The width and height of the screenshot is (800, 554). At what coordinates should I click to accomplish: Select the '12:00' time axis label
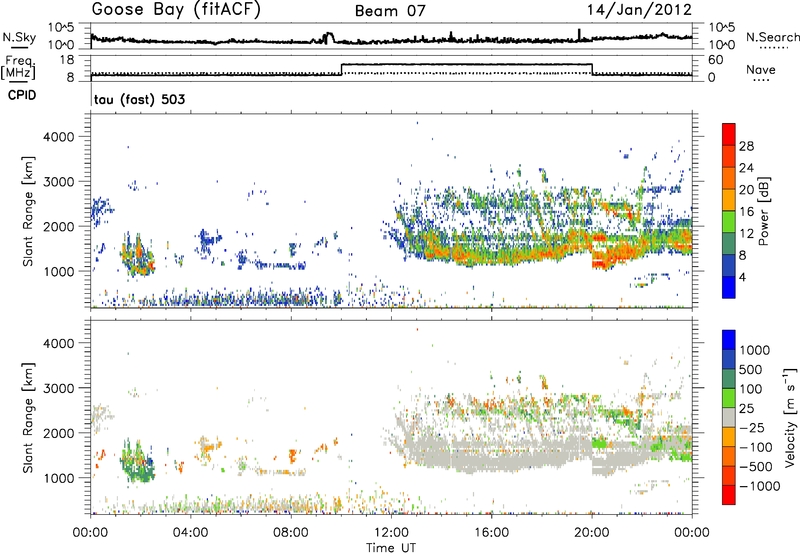[391, 533]
